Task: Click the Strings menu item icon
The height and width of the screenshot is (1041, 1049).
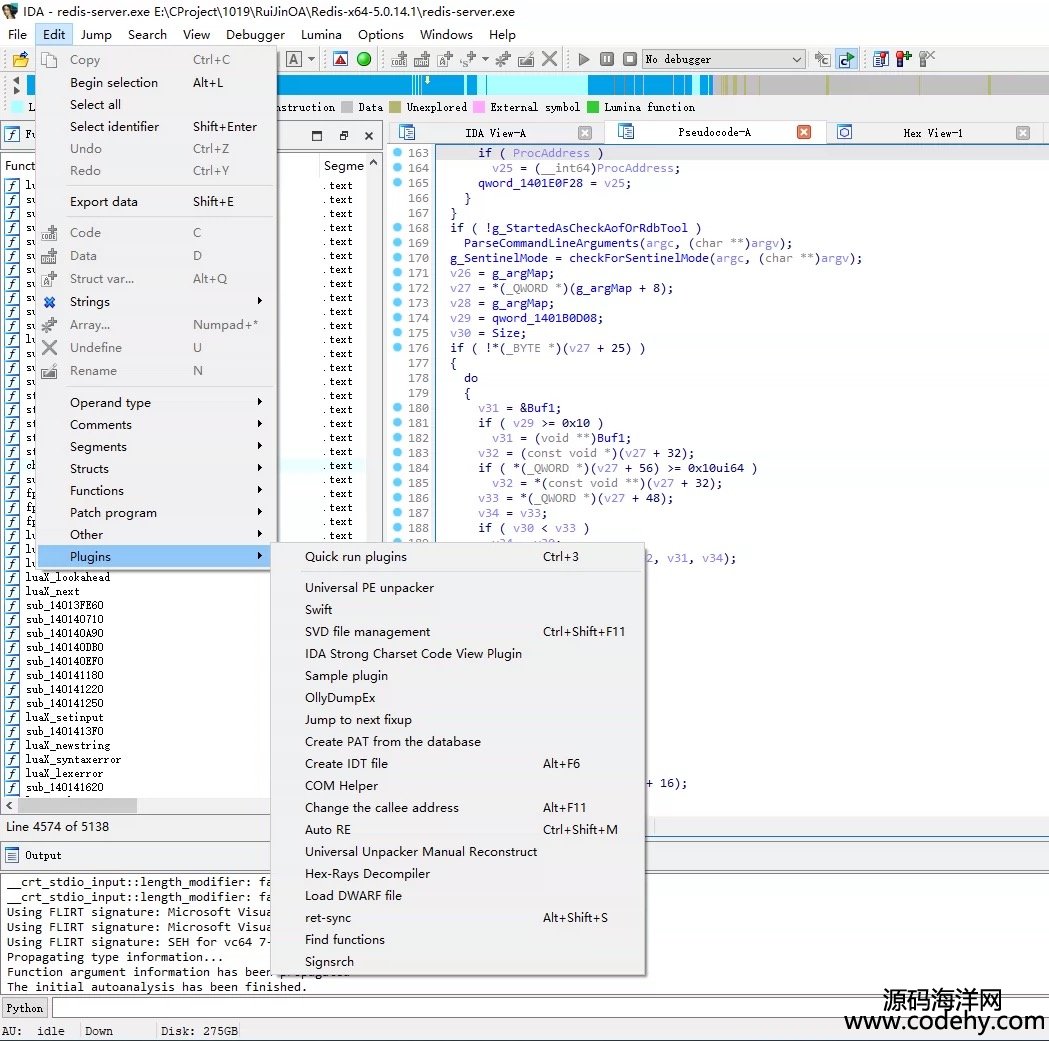Action: pyautogui.click(x=49, y=302)
